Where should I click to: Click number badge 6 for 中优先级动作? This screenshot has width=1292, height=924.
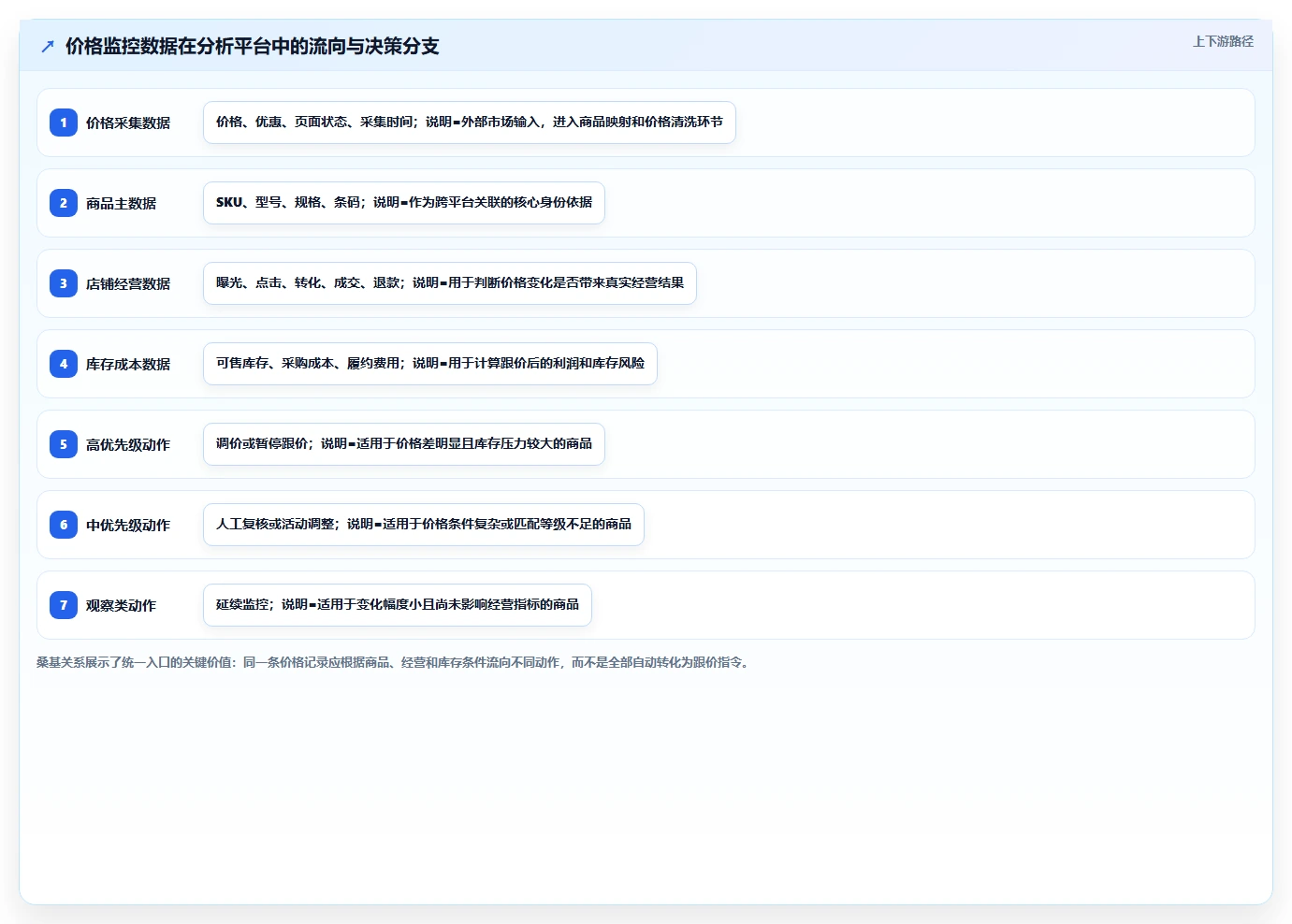coord(64,525)
